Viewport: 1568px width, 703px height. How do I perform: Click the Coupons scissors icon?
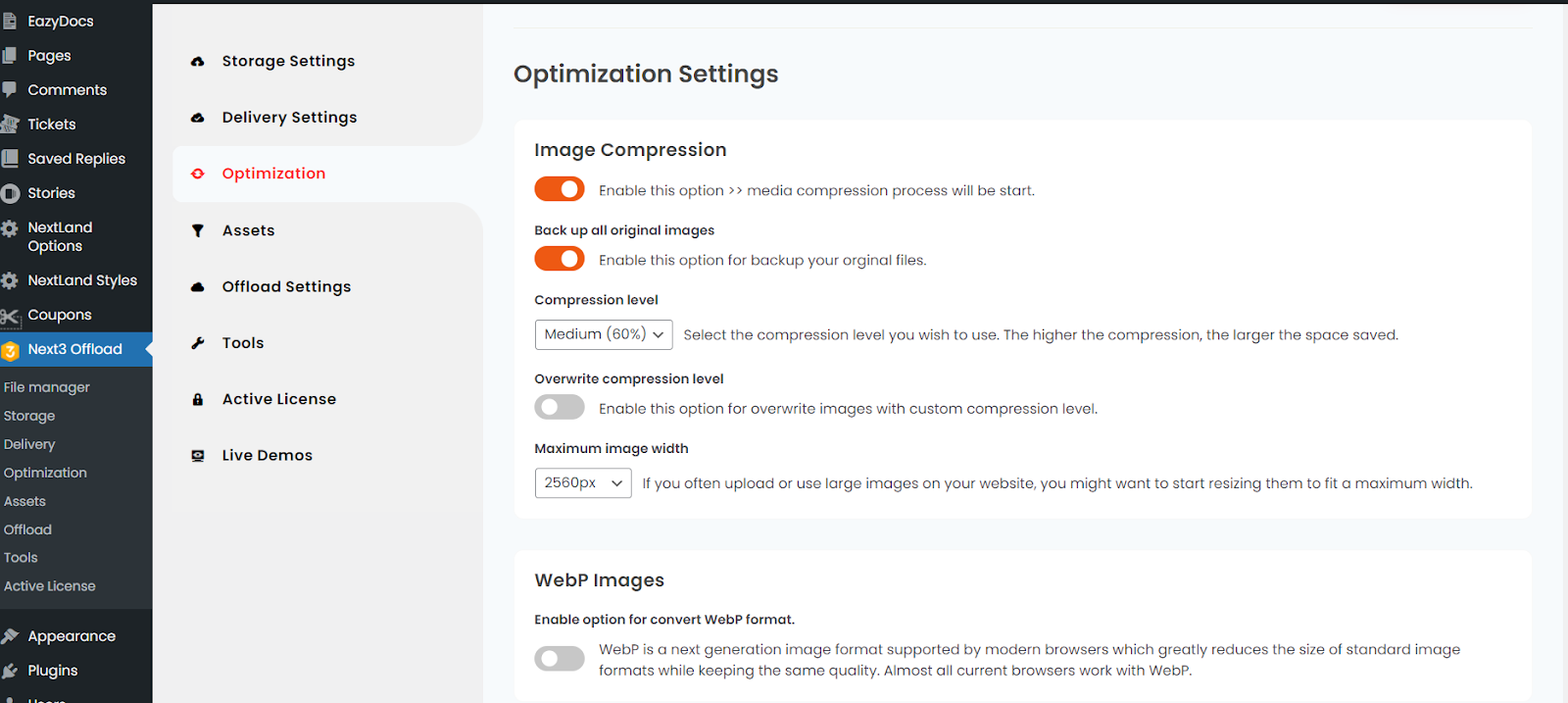[x=11, y=316]
